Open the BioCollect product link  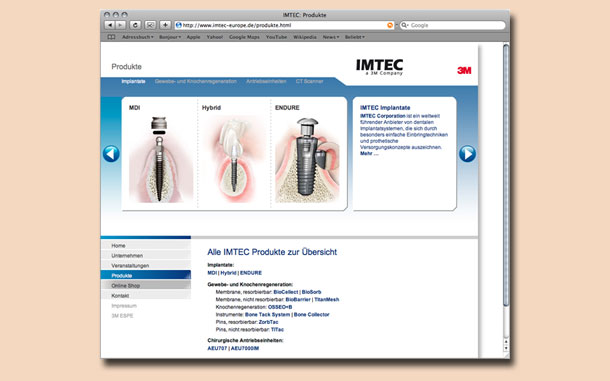pyautogui.click(x=286, y=292)
